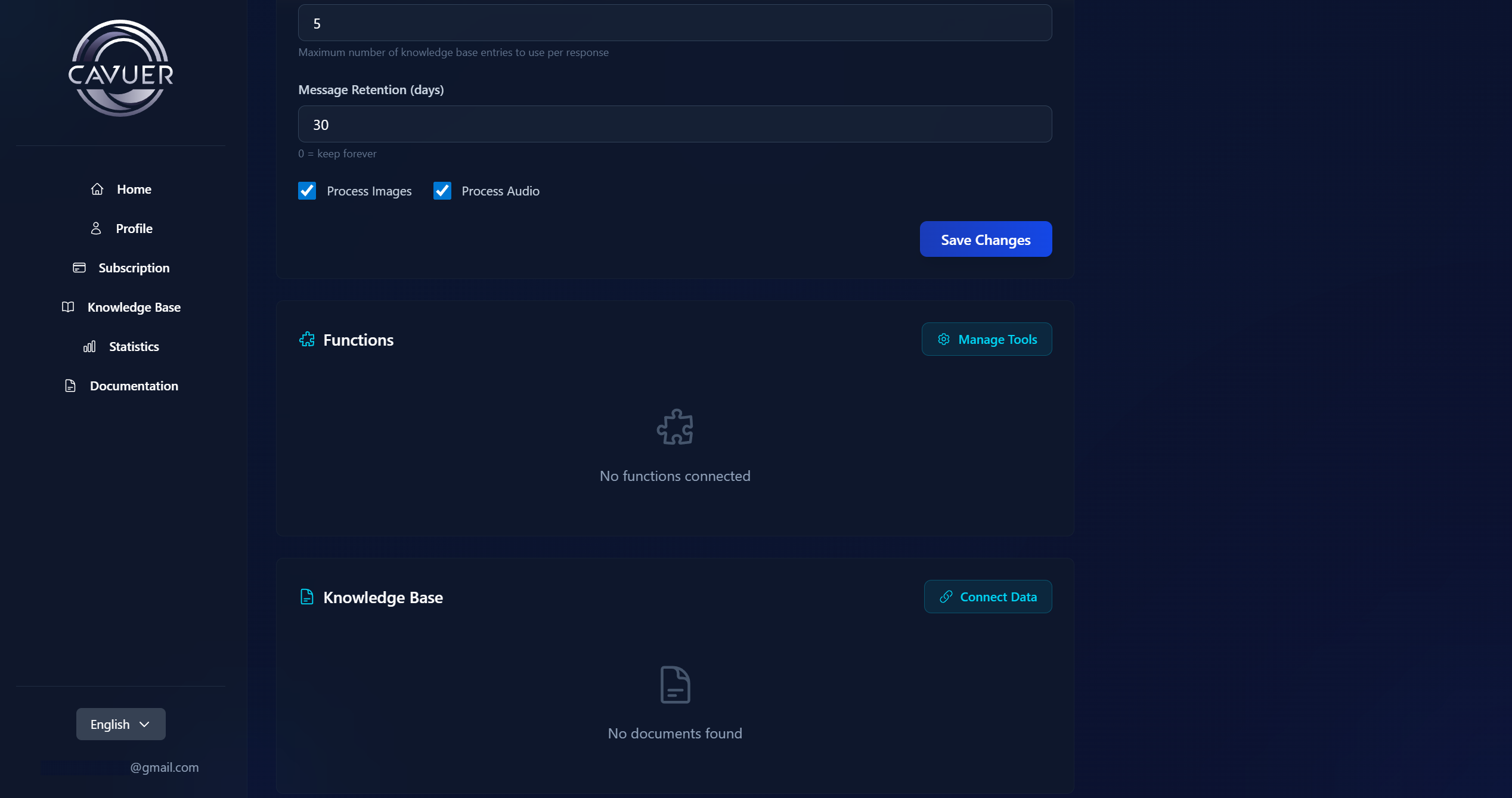Click the Subscription card icon
1512x798 pixels.
tap(79, 268)
